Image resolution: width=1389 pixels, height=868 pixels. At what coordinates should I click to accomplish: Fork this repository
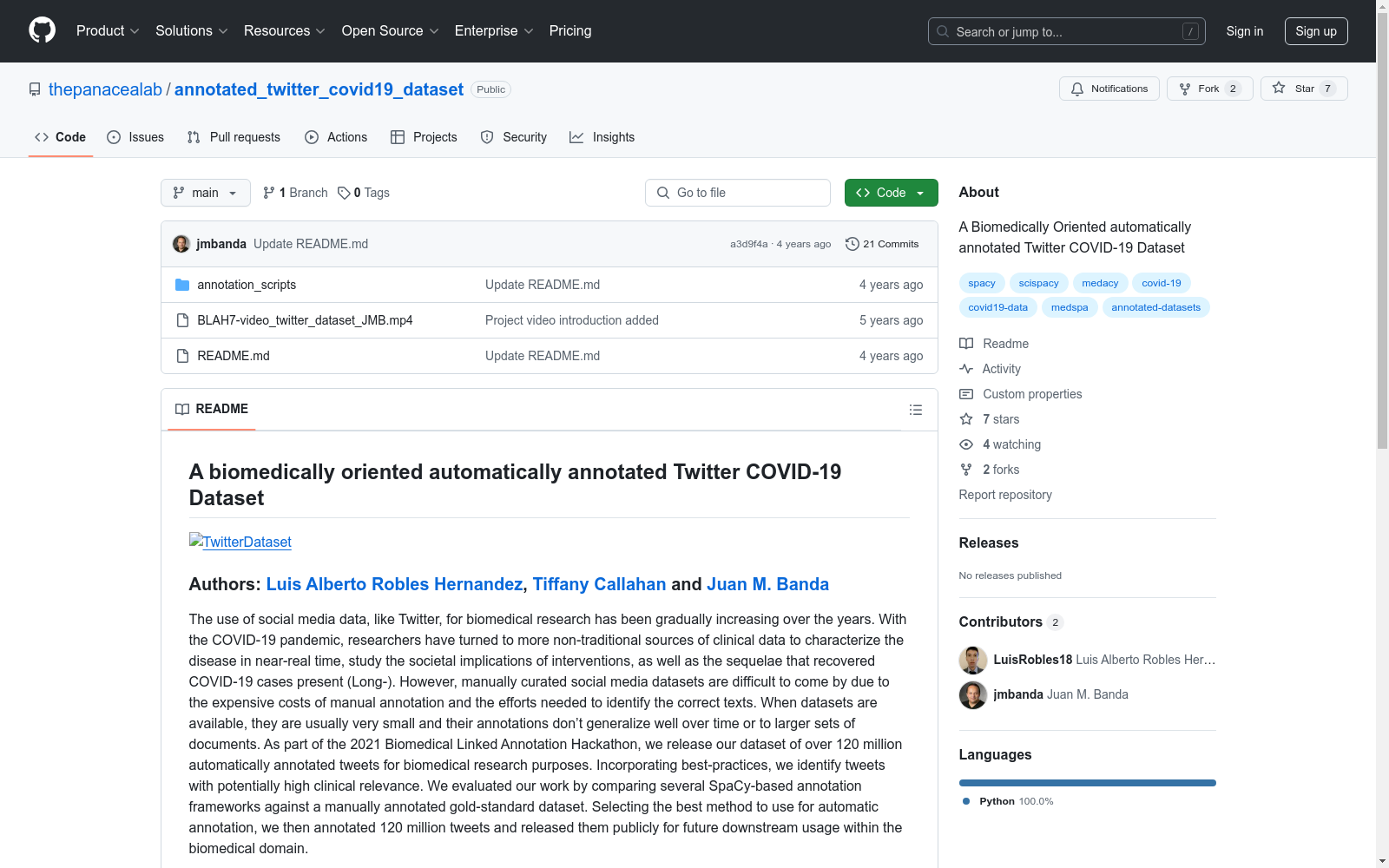[x=1210, y=89]
